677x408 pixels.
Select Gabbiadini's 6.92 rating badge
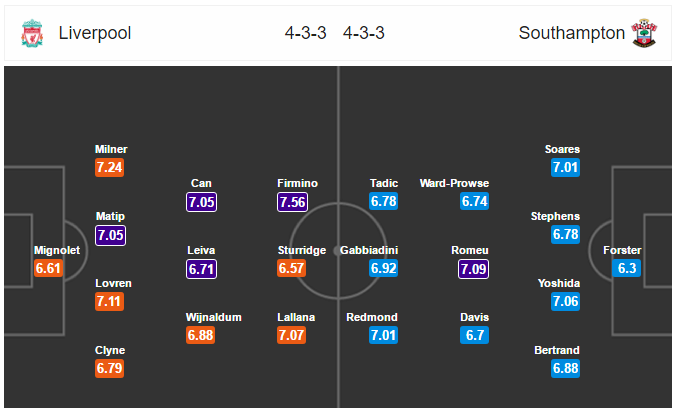pos(384,268)
